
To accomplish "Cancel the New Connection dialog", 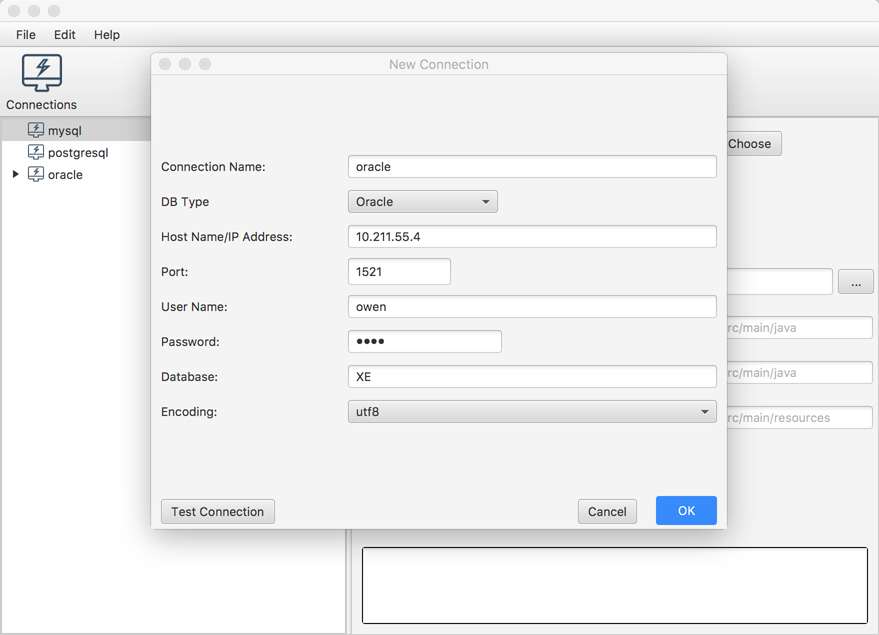I will click(x=607, y=512).
